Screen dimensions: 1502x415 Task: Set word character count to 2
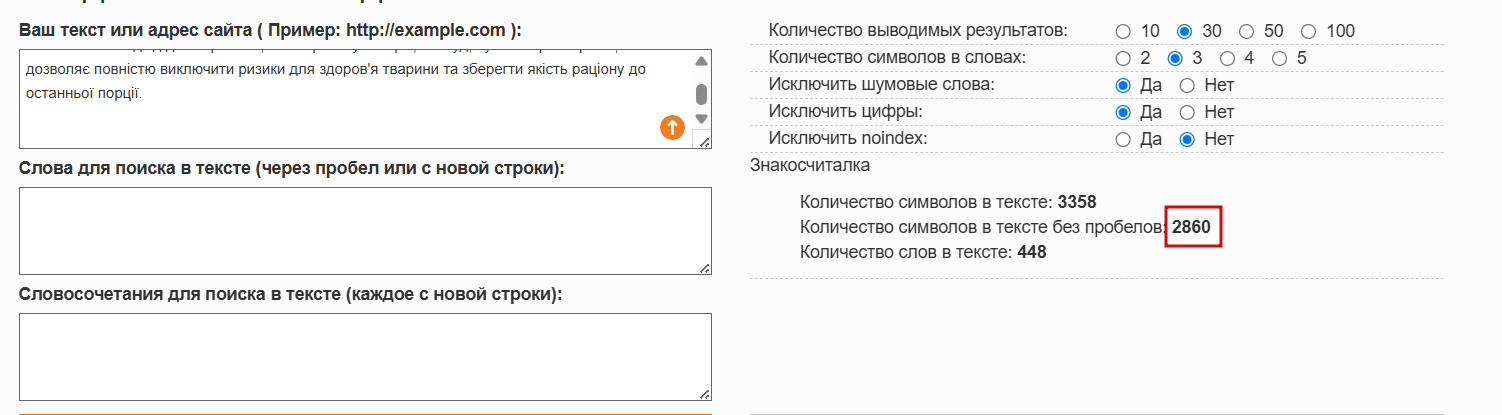(x=1123, y=58)
